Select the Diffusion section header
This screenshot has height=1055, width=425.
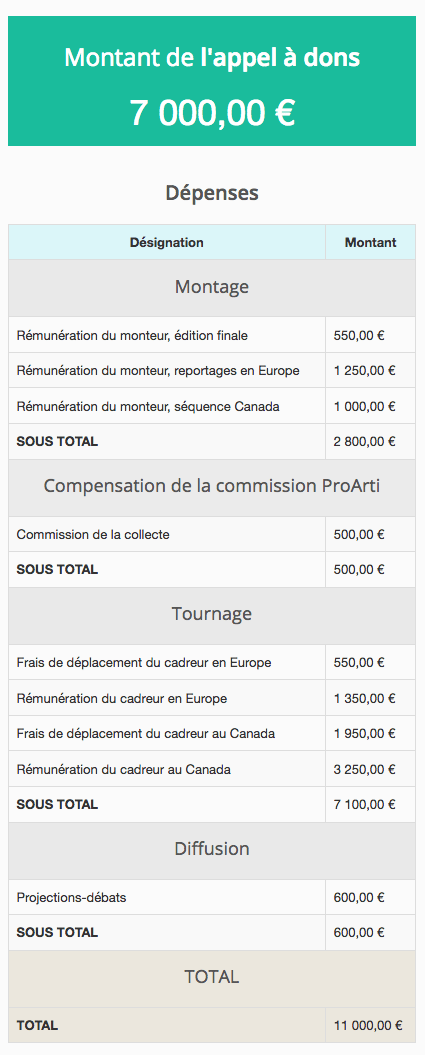(x=212, y=849)
